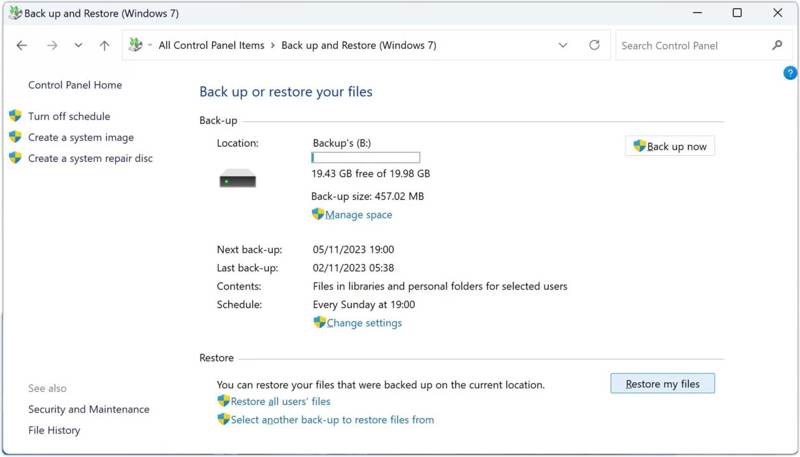The width and height of the screenshot is (800, 457).
Task: Go back with the back arrow
Action: pyautogui.click(x=21, y=46)
